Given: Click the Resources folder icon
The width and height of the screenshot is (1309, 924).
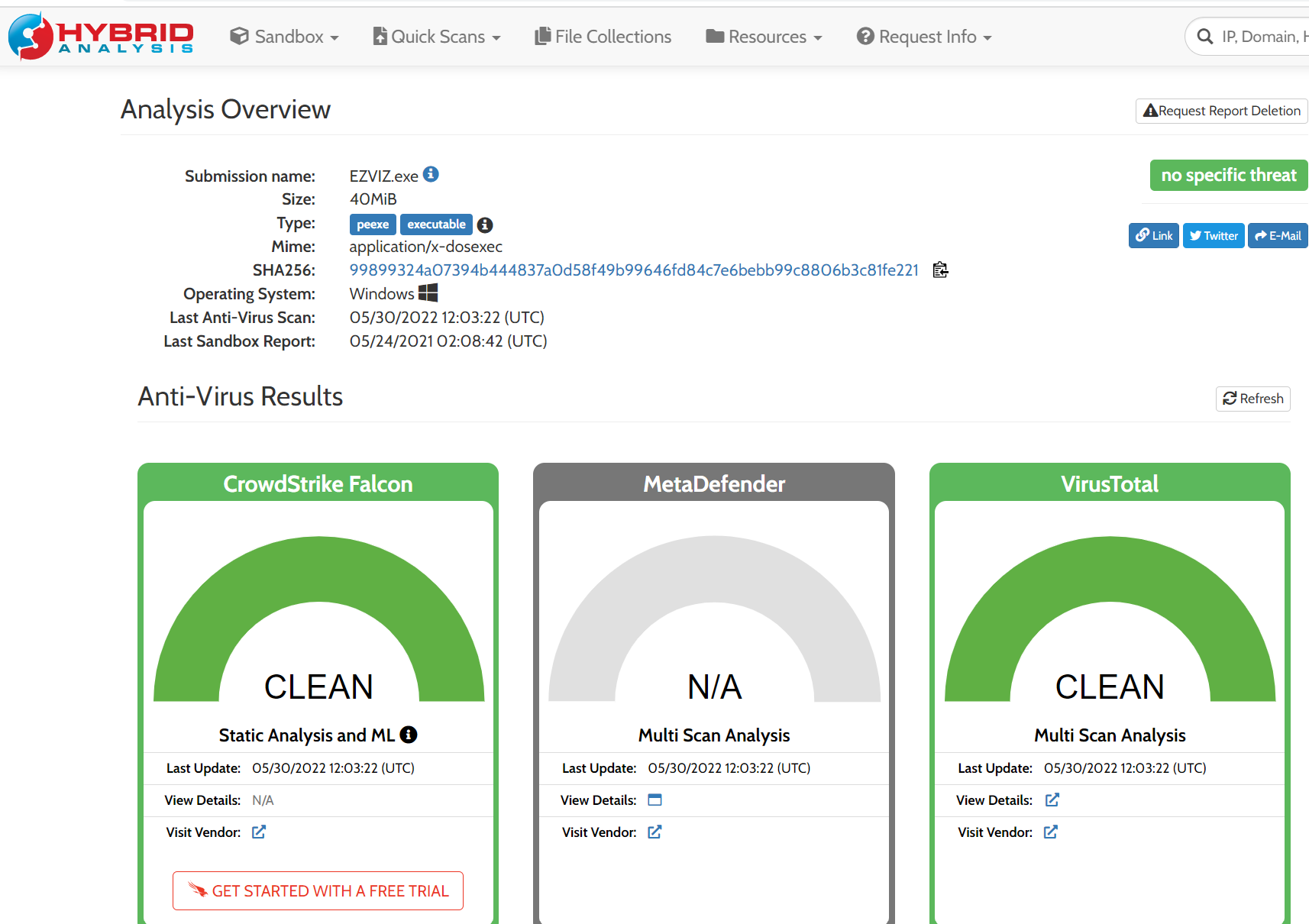Looking at the screenshot, I should tap(715, 36).
